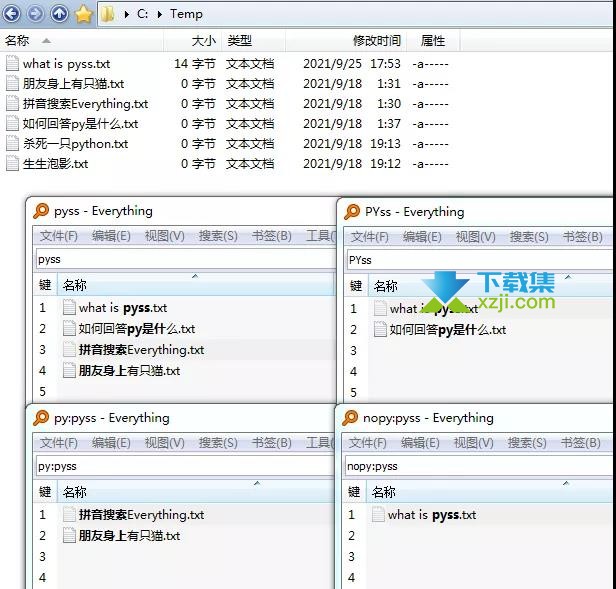Image resolution: width=616 pixels, height=589 pixels.
Task: Click Everything icon in py:pyss window title
Action: (41, 418)
